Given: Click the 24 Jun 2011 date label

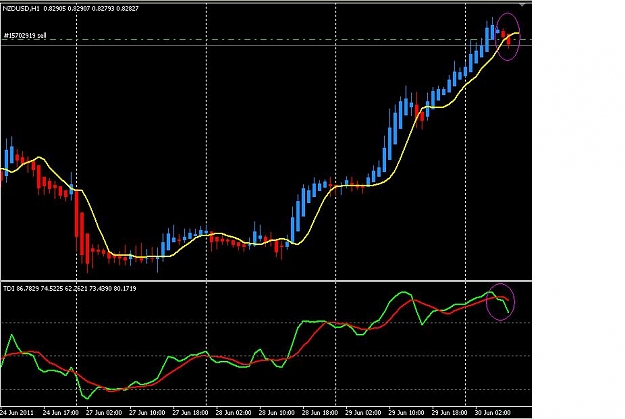Looking at the screenshot, I should (17, 412).
